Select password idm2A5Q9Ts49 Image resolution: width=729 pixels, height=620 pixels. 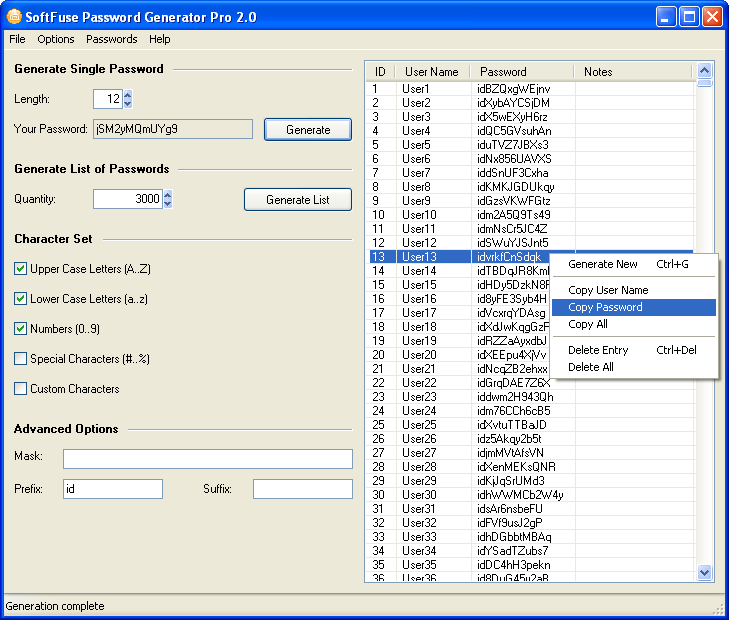[514, 215]
